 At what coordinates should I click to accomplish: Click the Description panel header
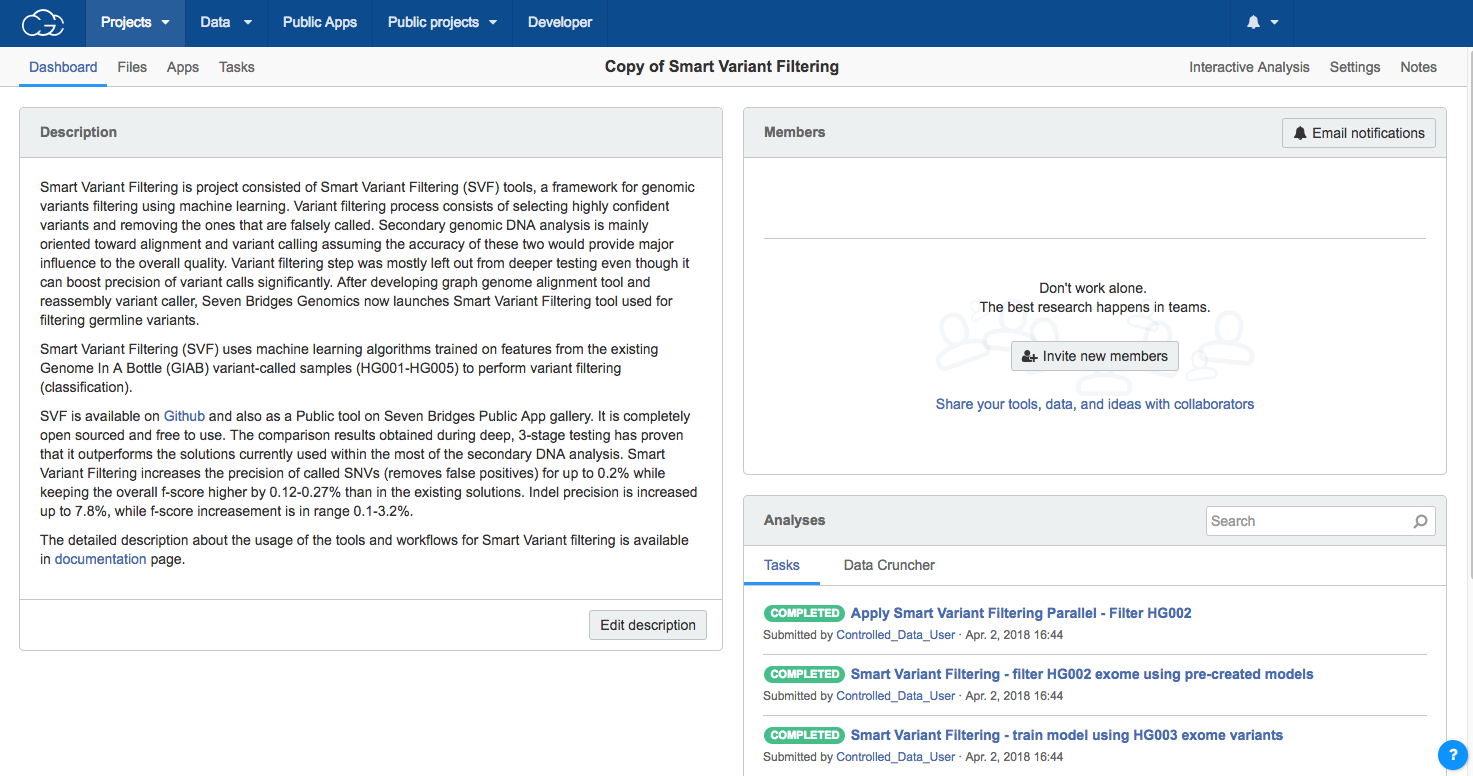point(371,132)
